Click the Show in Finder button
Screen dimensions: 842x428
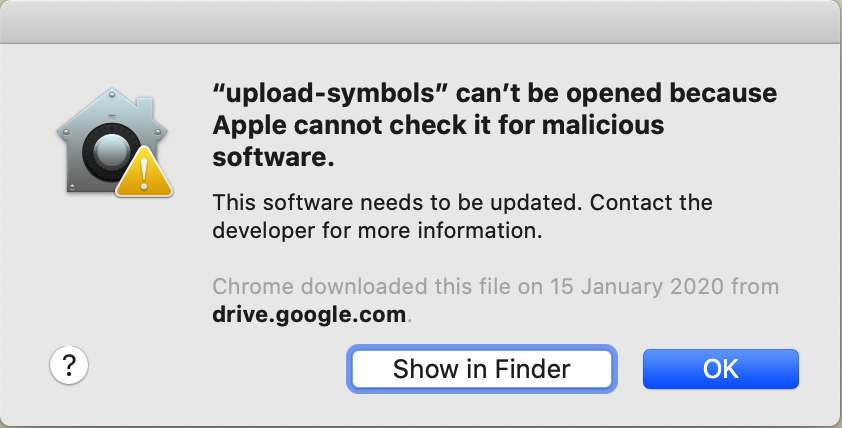(x=482, y=369)
